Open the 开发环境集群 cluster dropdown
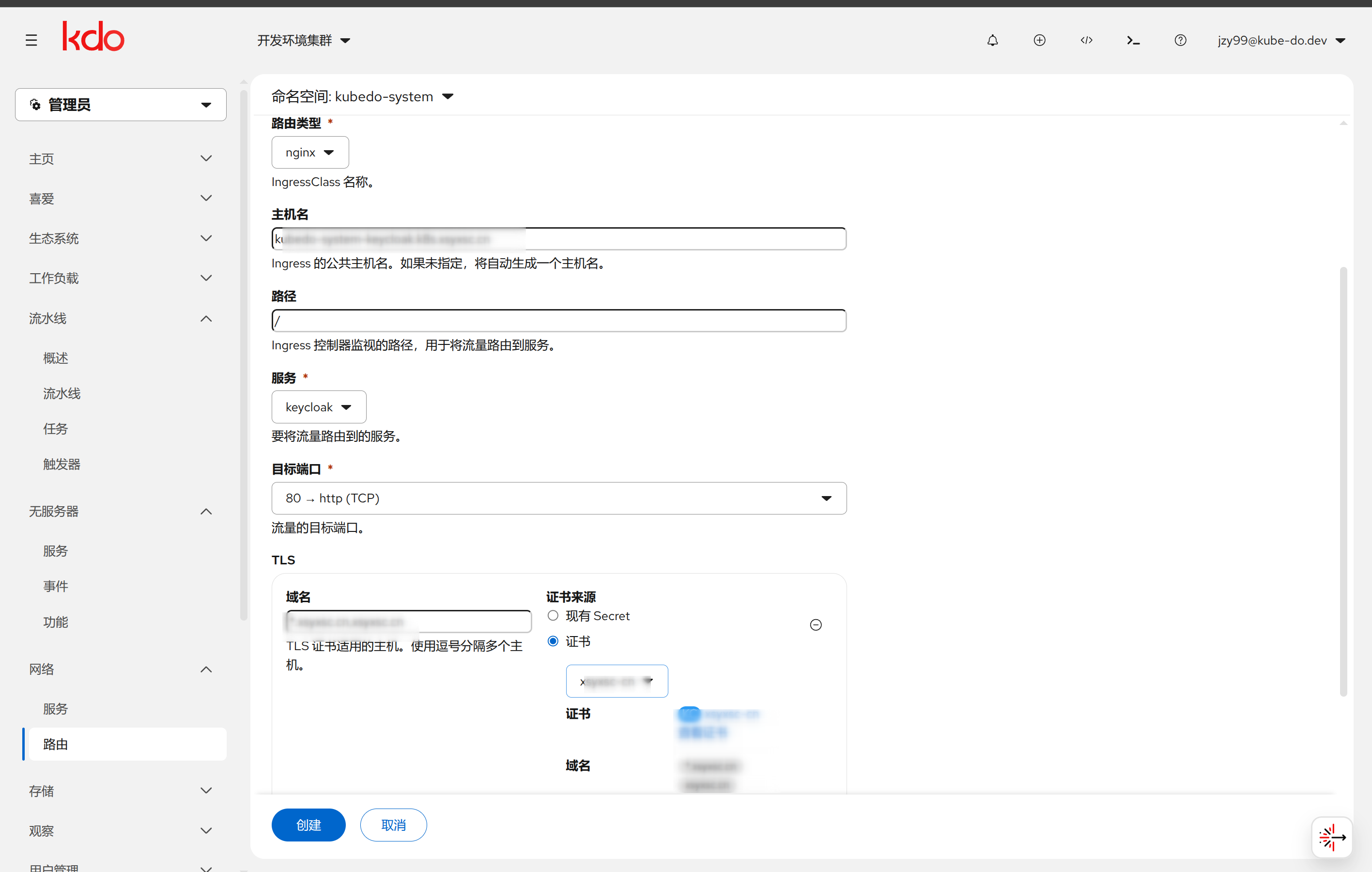This screenshot has height=872, width=1372. click(304, 41)
